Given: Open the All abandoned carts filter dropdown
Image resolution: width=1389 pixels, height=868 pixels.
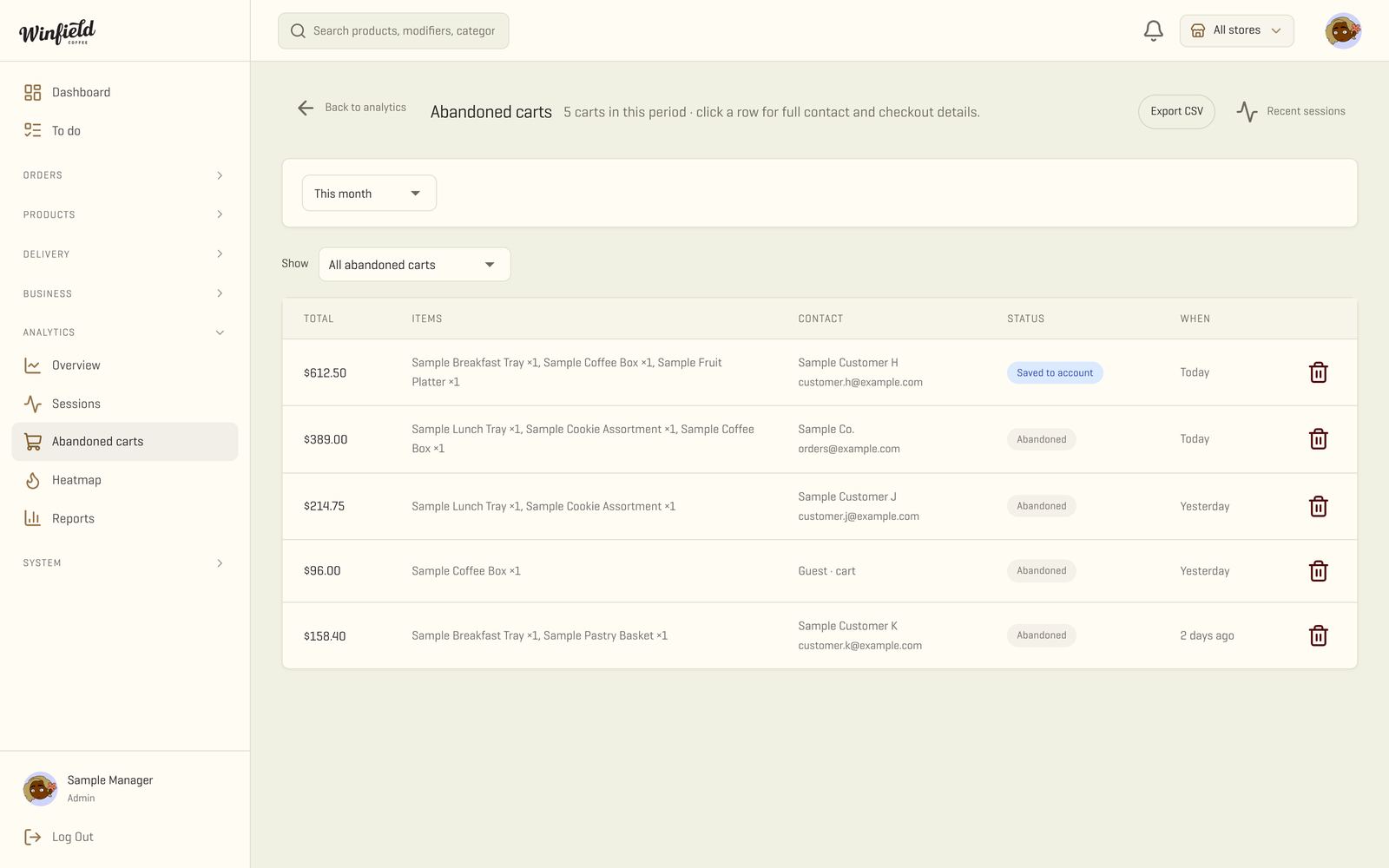Looking at the screenshot, I should (x=414, y=265).
